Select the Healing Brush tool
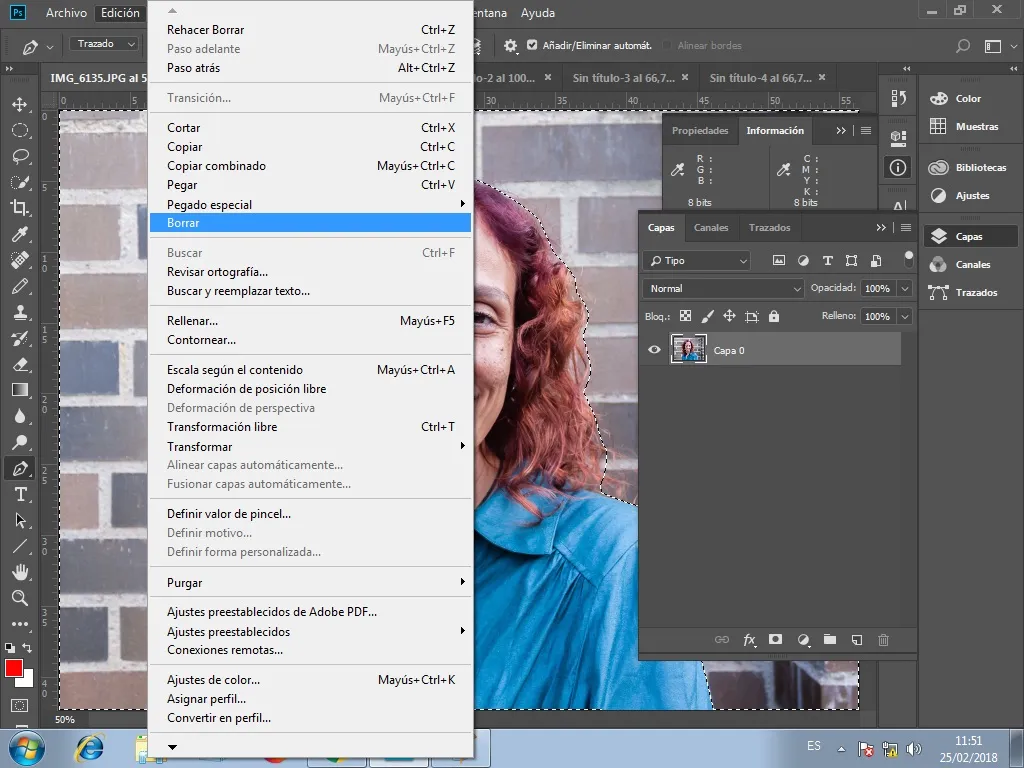Image resolution: width=1024 pixels, height=768 pixels. point(20,260)
